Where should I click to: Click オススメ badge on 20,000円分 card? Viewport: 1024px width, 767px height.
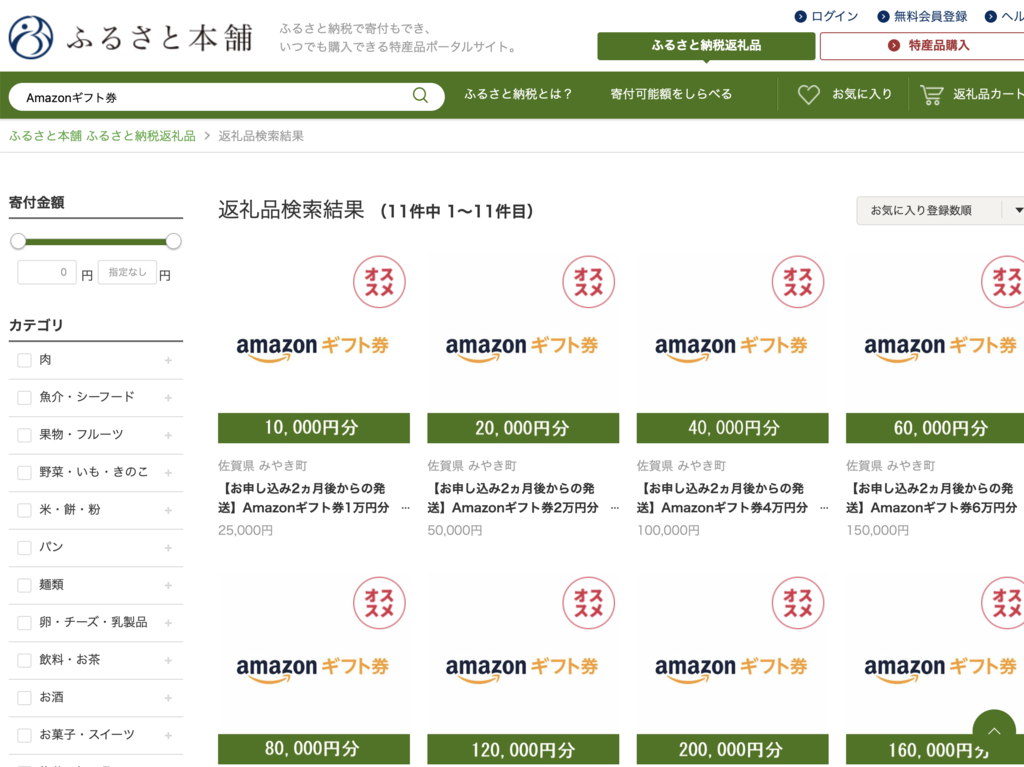click(588, 282)
